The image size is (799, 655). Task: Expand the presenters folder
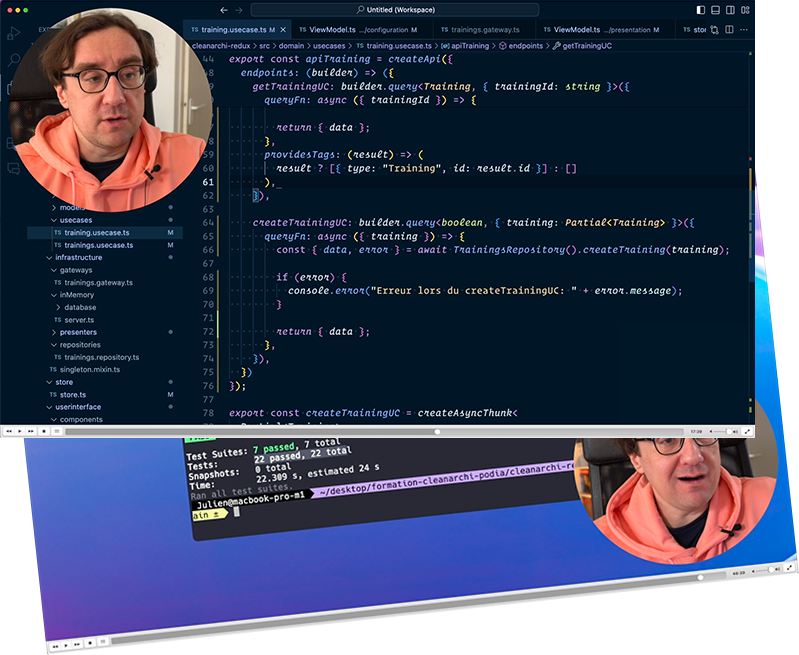coord(78,332)
